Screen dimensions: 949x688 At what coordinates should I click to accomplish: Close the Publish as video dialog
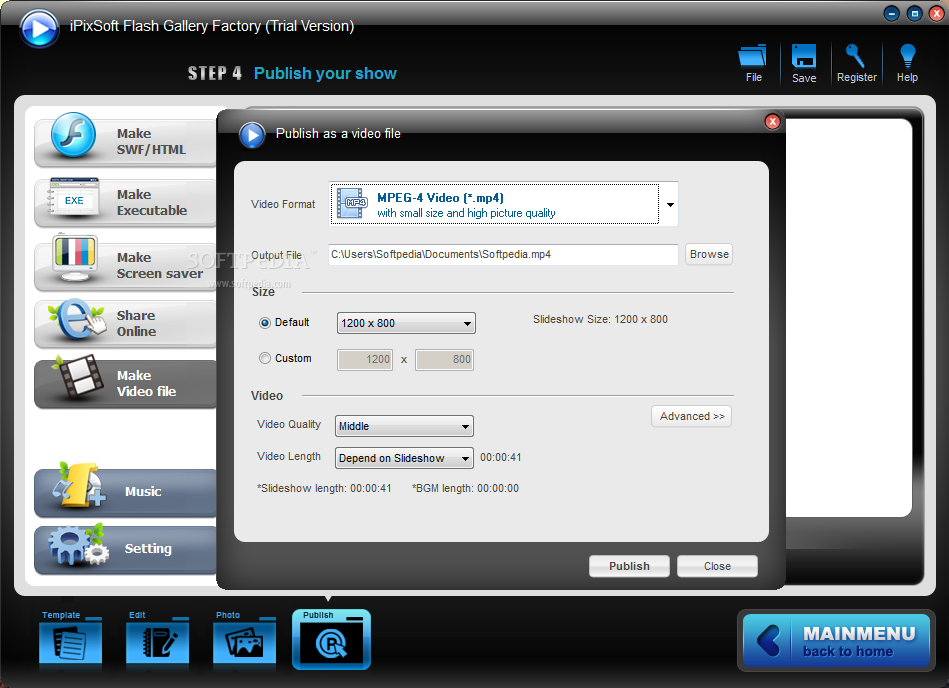[772, 122]
